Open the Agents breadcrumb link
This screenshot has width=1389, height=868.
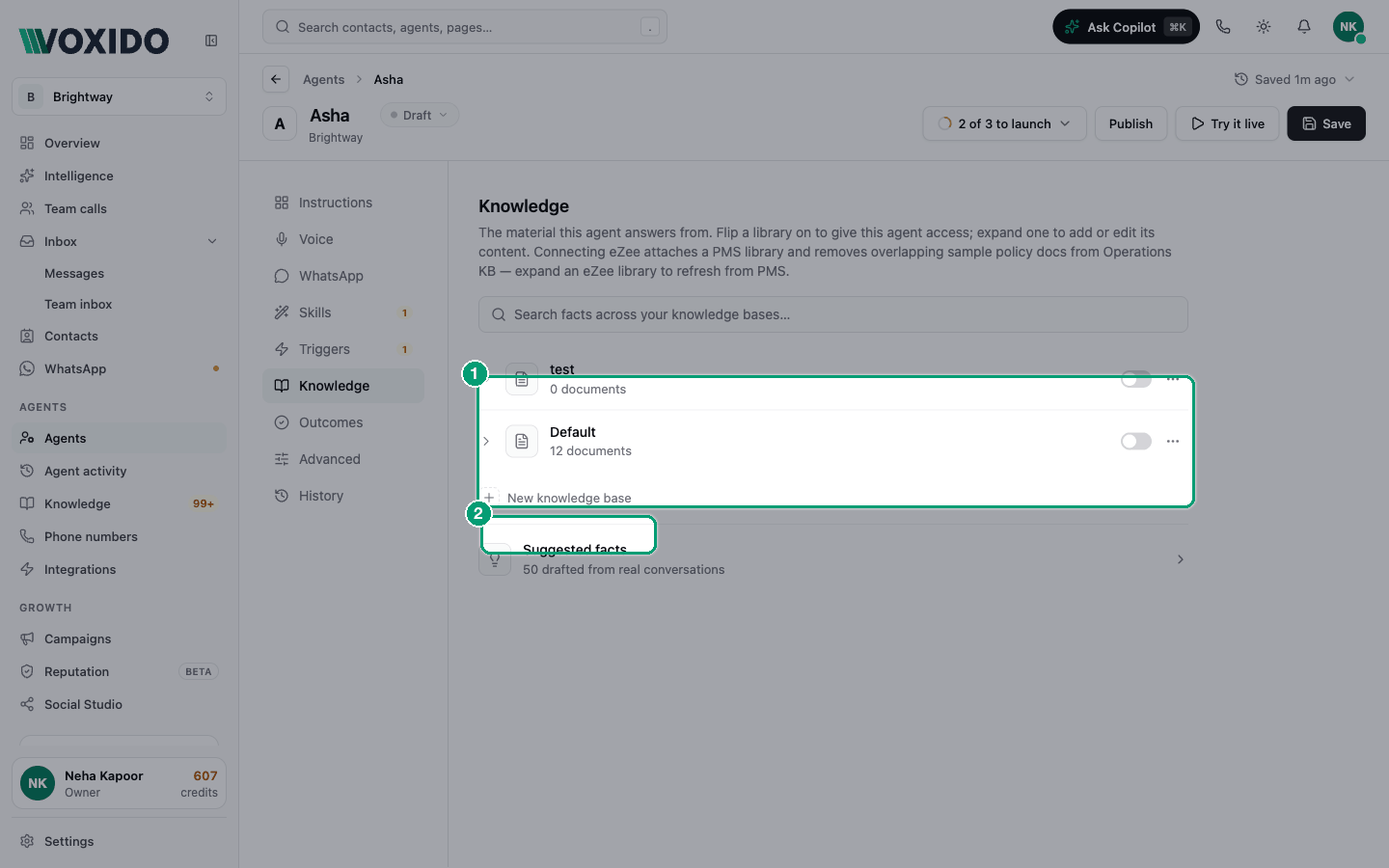coord(323,79)
